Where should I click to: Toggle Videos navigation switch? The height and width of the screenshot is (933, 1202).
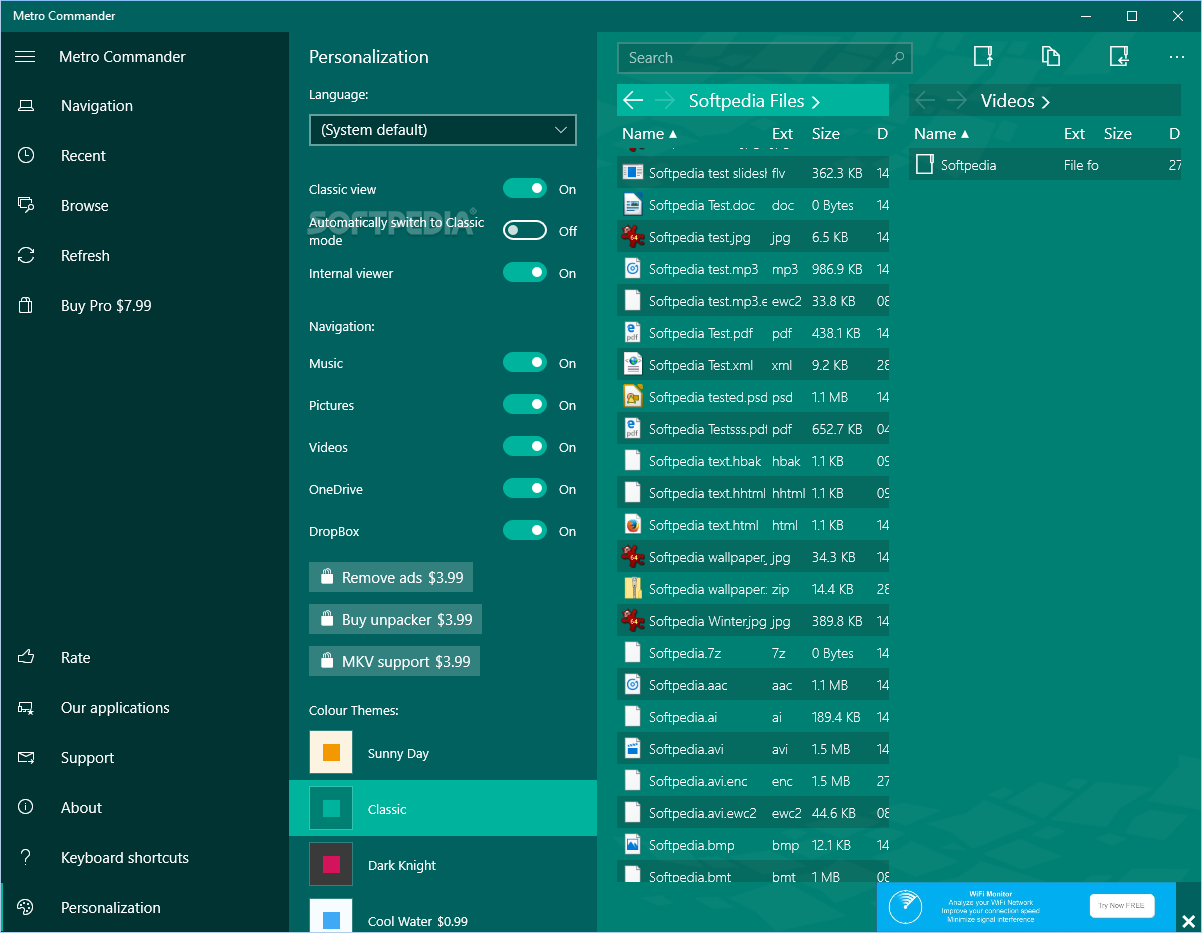tap(525, 447)
